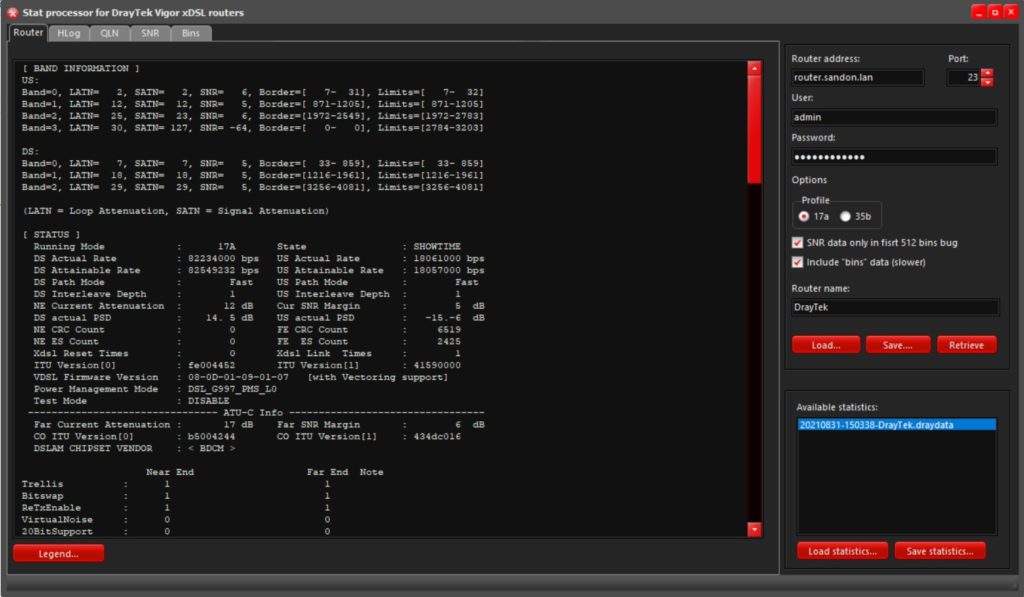The width and height of the screenshot is (1024, 597).
Task: Toggle Include bins data checkbox
Action: (x=797, y=262)
